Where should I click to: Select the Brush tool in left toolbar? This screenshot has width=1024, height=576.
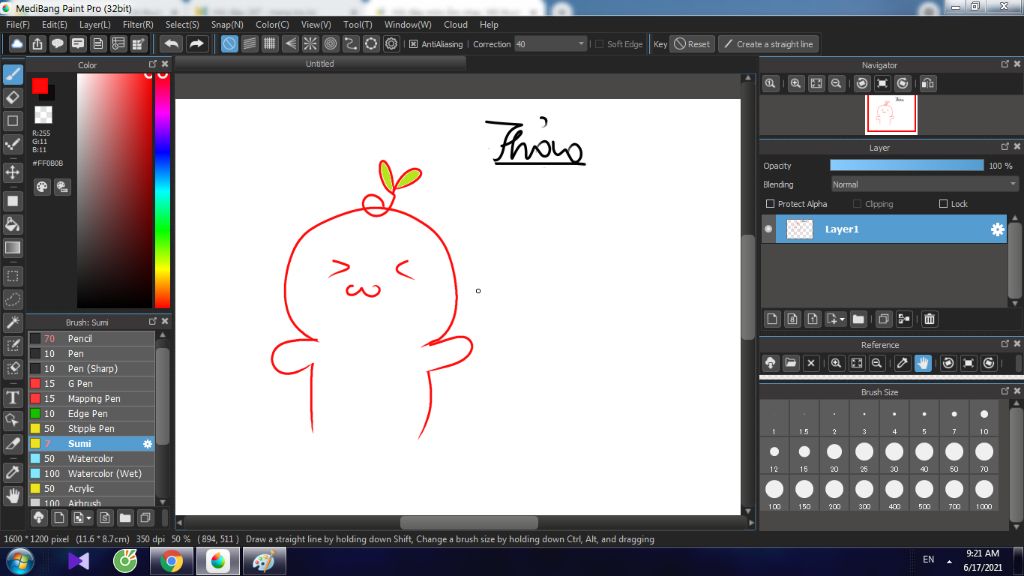tap(13, 74)
